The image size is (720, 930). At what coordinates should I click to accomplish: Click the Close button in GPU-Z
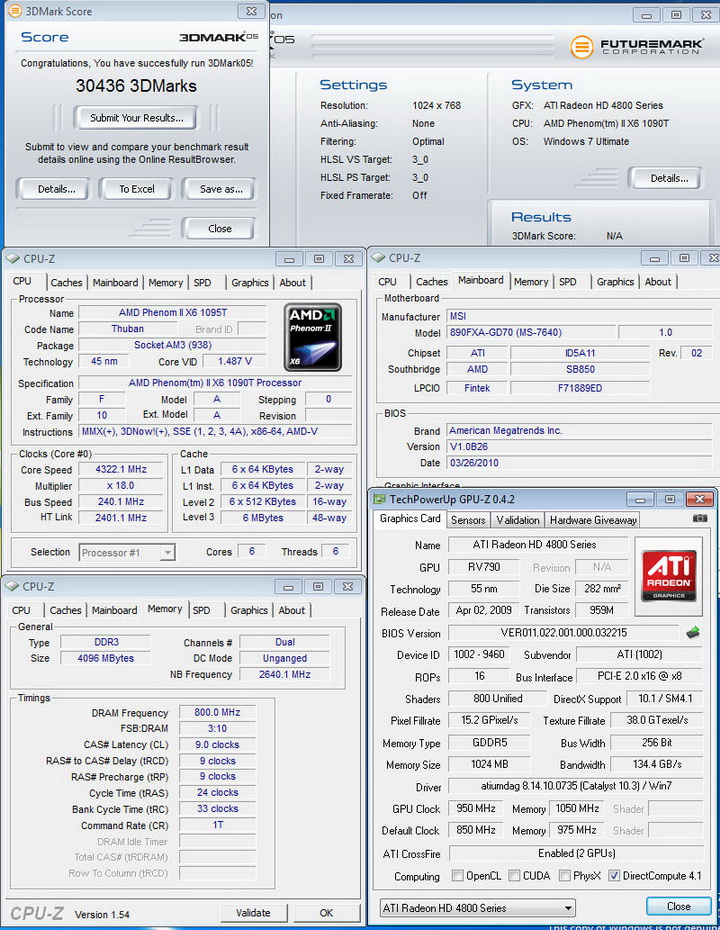coord(678,906)
